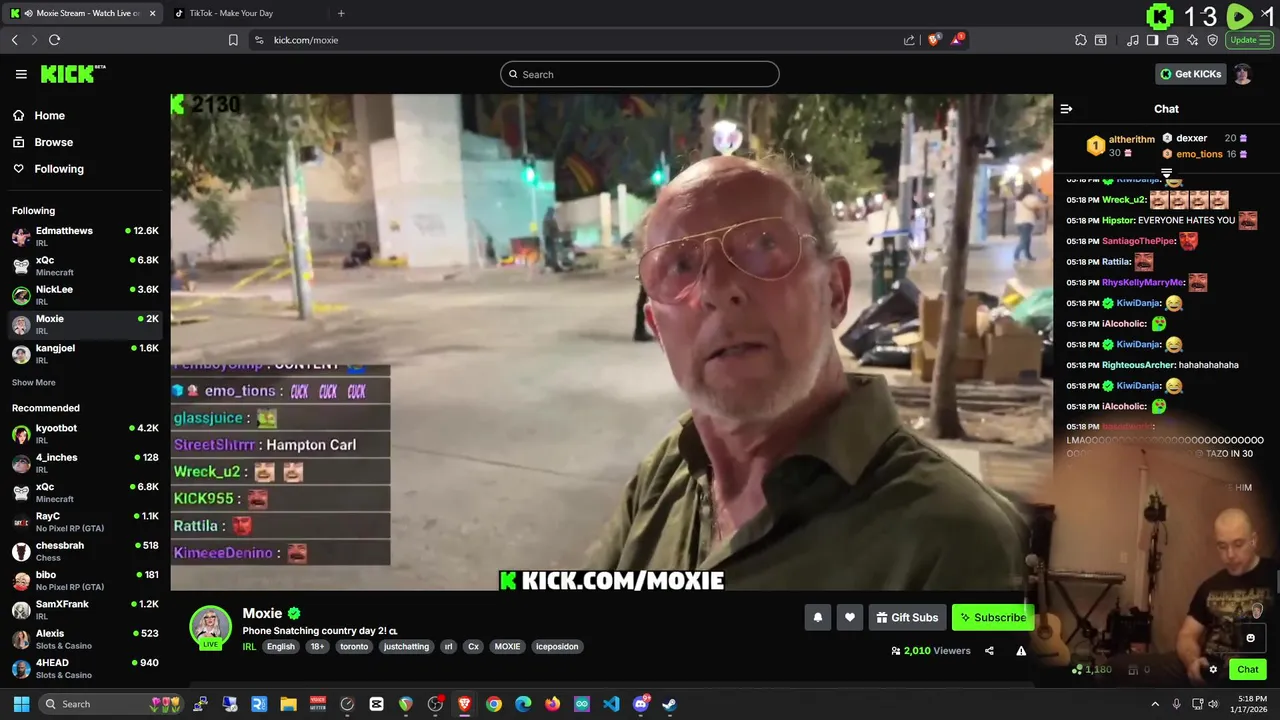Open the Windows Start menu
This screenshot has width=1280, height=720.
(x=21, y=704)
